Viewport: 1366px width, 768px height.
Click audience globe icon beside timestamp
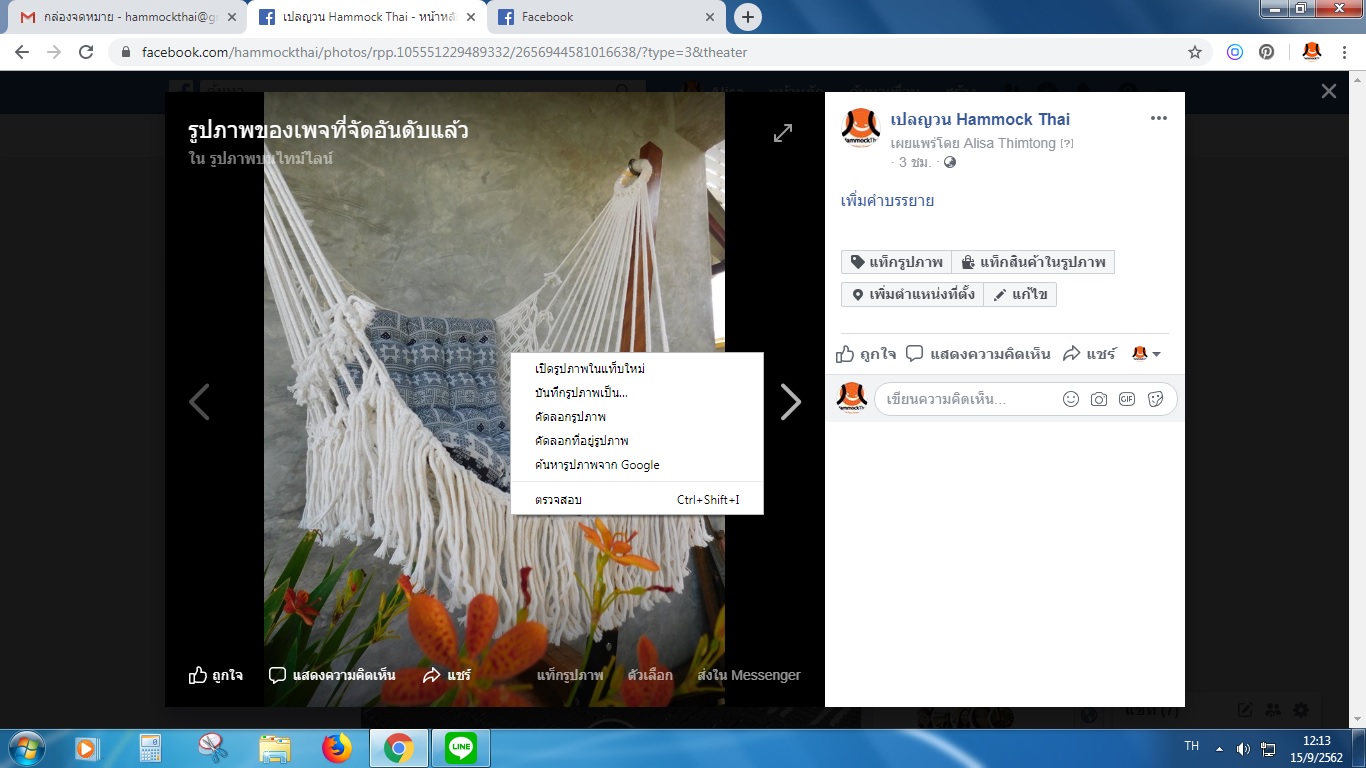[x=950, y=162]
